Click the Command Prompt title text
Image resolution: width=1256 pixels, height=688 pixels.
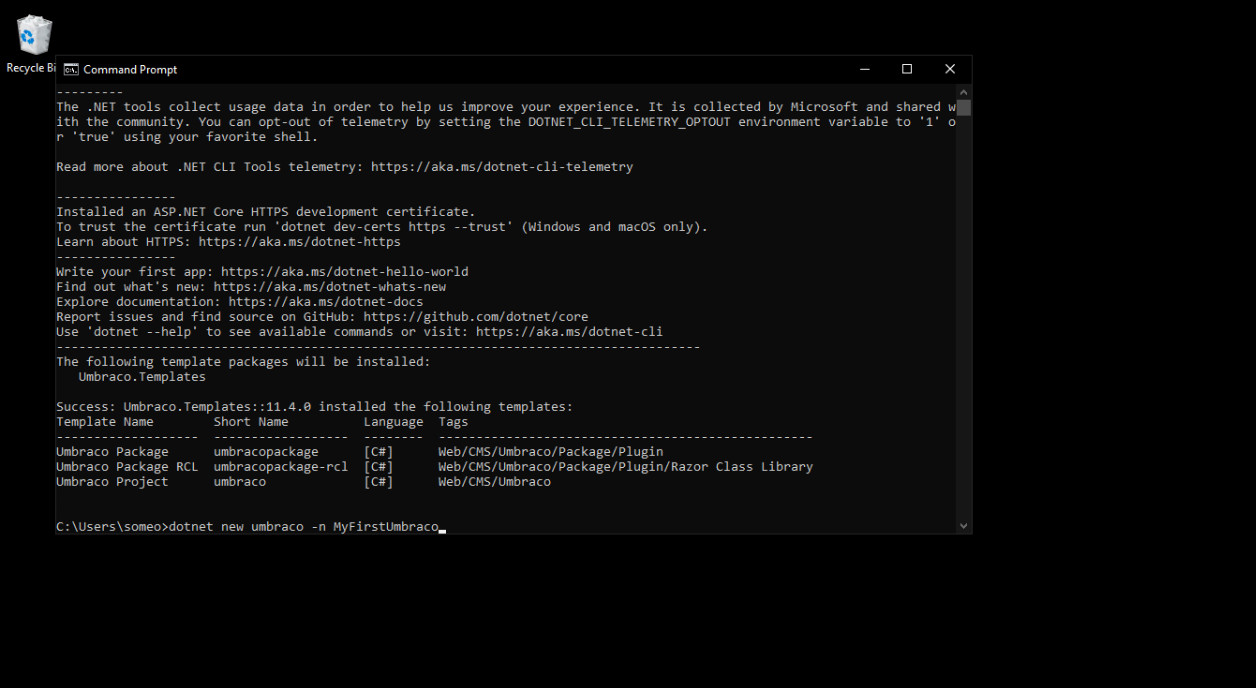click(130, 70)
